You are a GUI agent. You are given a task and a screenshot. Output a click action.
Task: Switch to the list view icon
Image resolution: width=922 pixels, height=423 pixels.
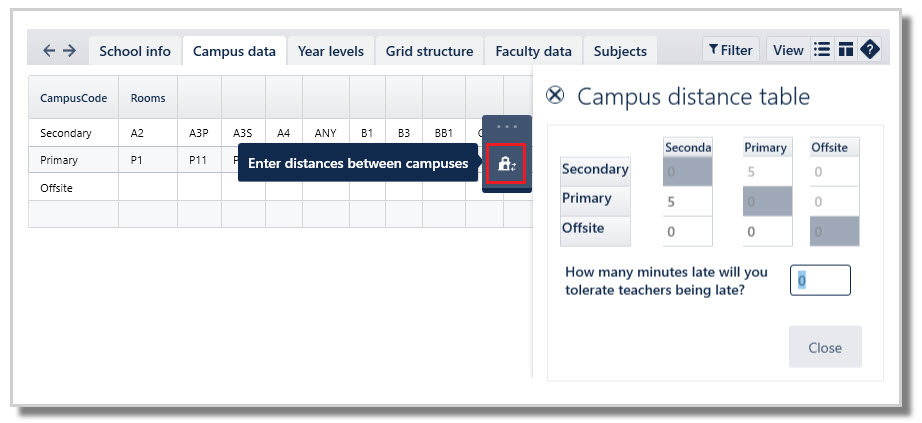coord(822,50)
